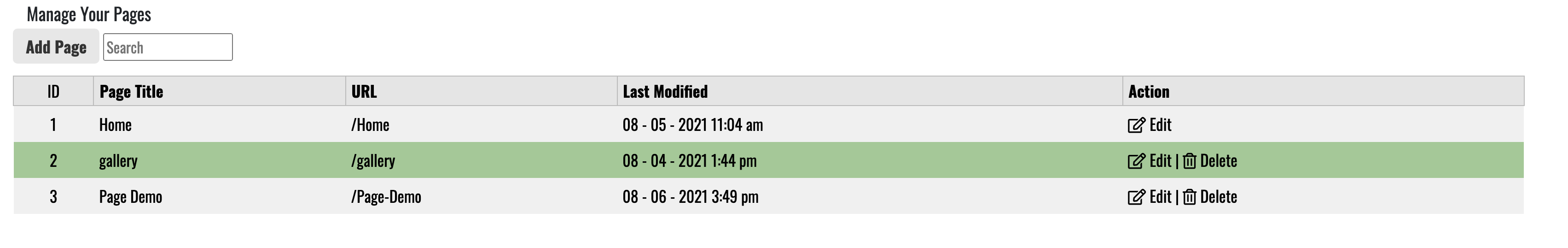1568x248 pixels.
Task: Click the Action column header
Action: [1149, 91]
